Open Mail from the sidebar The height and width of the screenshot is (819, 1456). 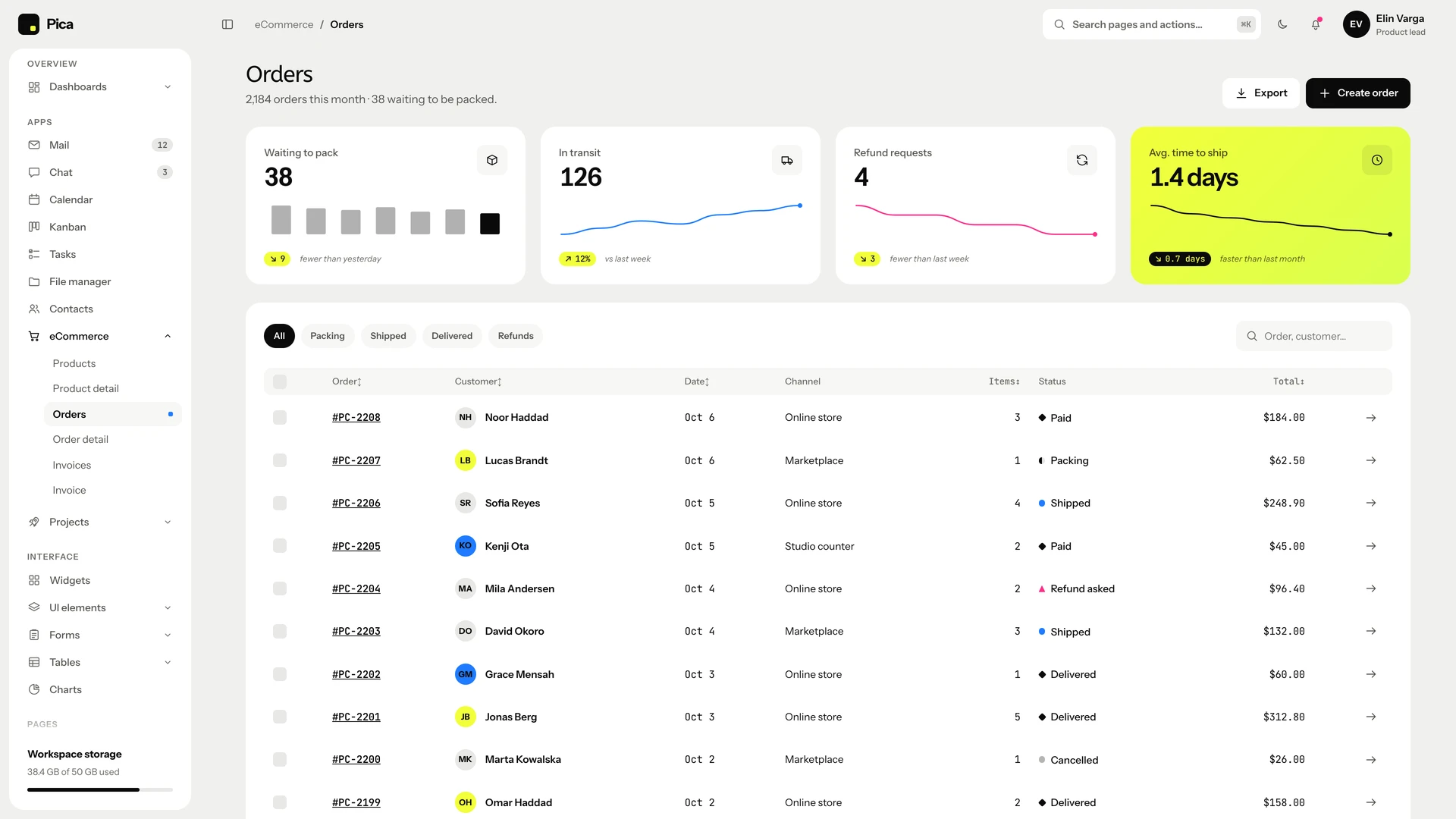tap(100, 145)
